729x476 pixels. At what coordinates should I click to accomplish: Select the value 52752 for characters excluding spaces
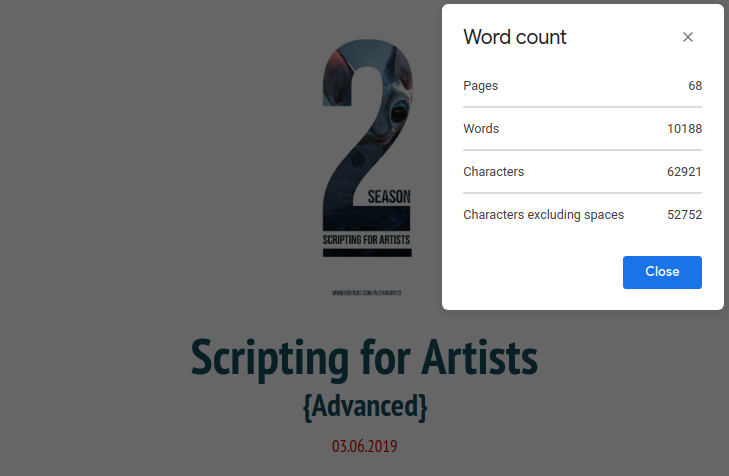[x=684, y=215]
